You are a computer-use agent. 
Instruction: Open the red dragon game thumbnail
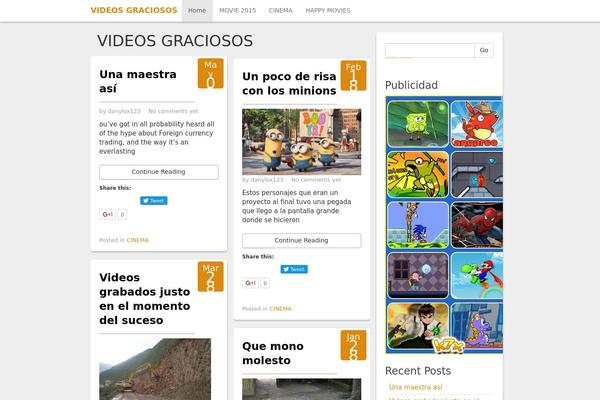click(x=477, y=124)
